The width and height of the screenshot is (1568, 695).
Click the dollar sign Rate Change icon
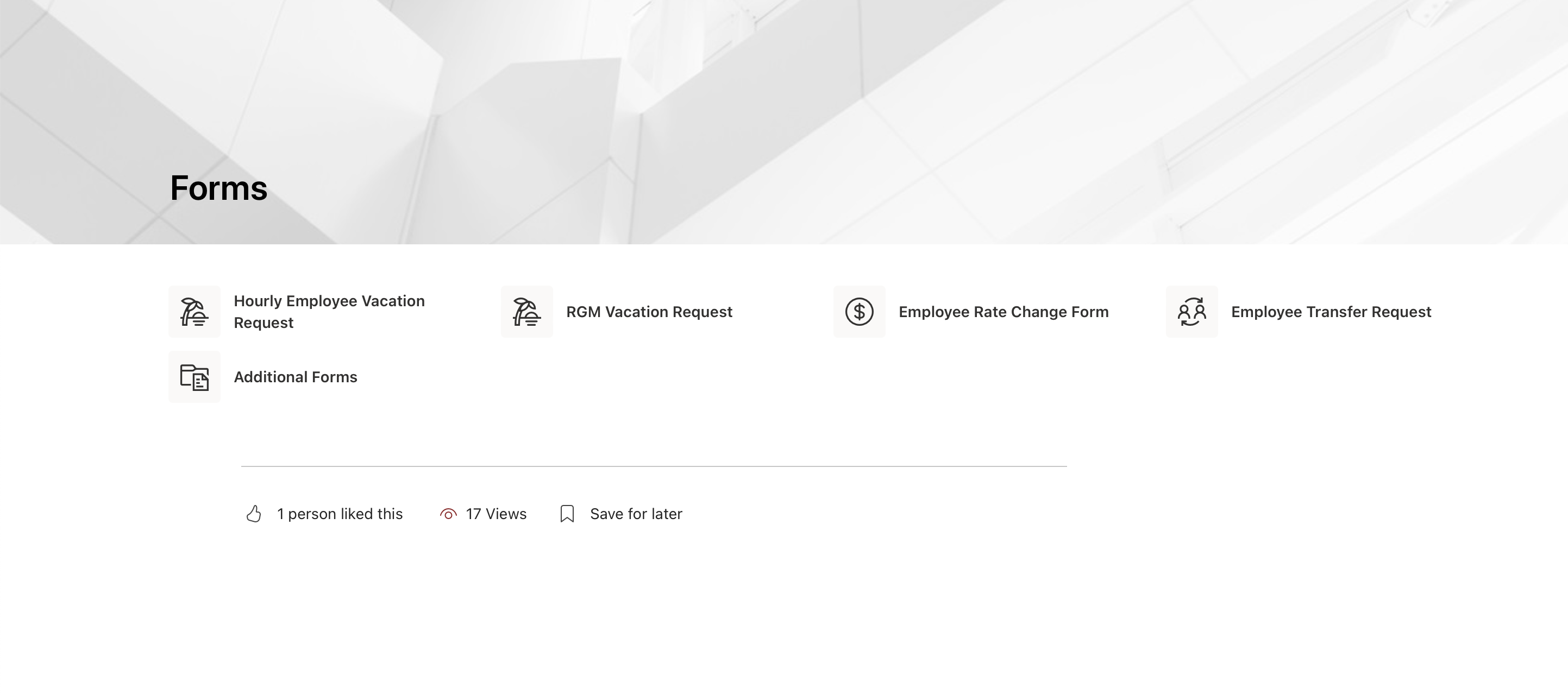(x=859, y=311)
